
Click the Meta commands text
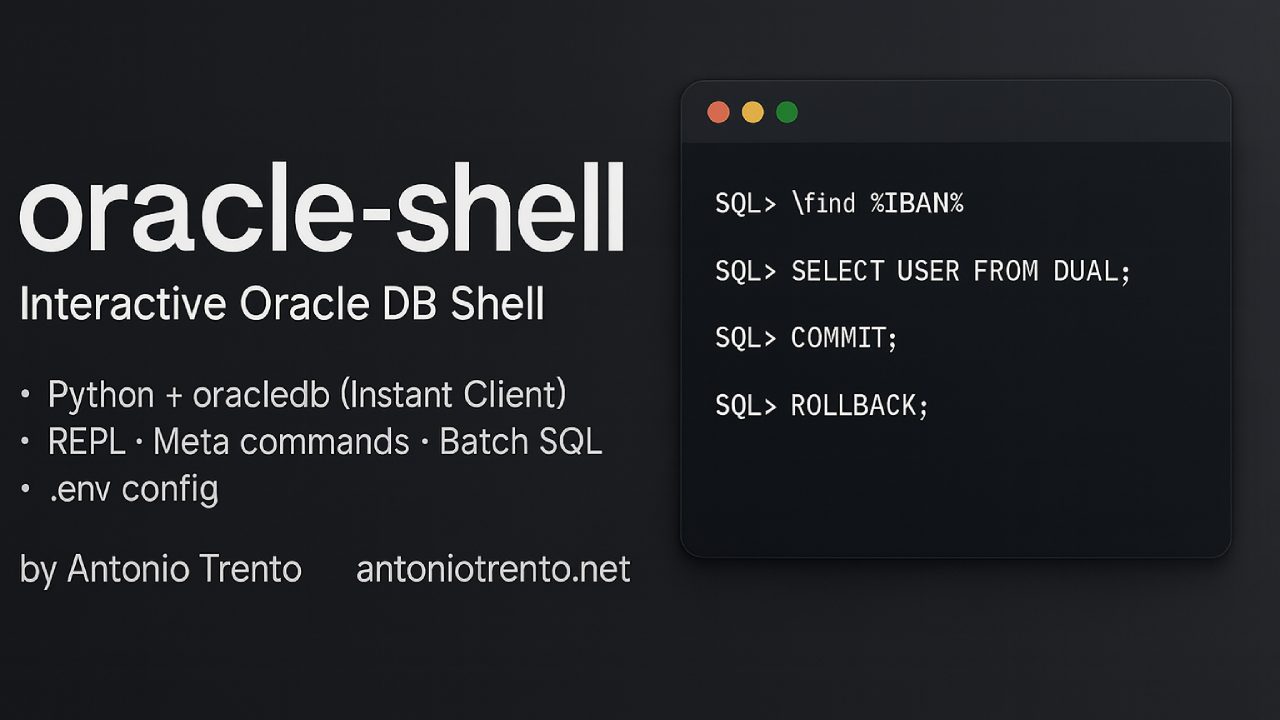click(281, 441)
